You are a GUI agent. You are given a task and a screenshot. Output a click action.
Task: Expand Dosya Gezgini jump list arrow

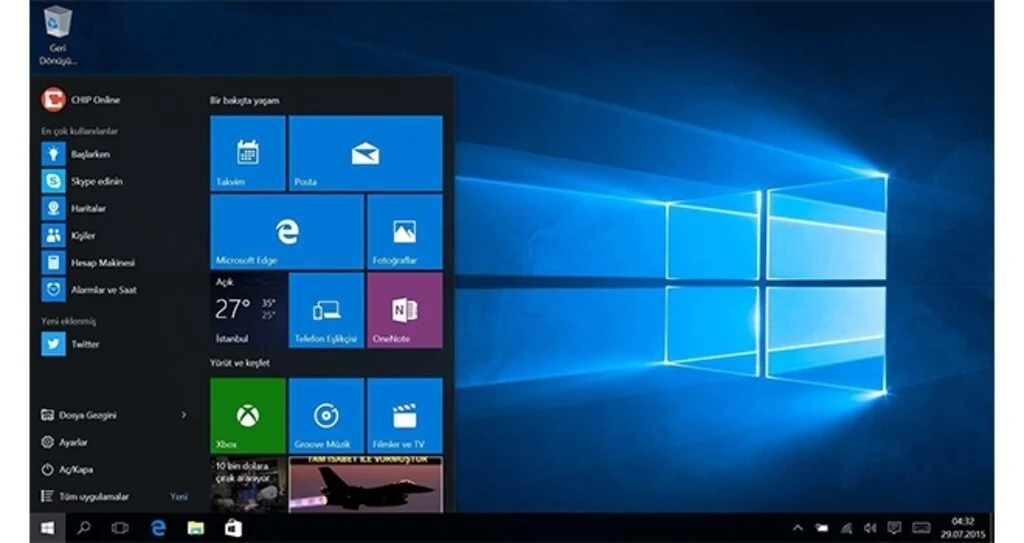point(184,415)
